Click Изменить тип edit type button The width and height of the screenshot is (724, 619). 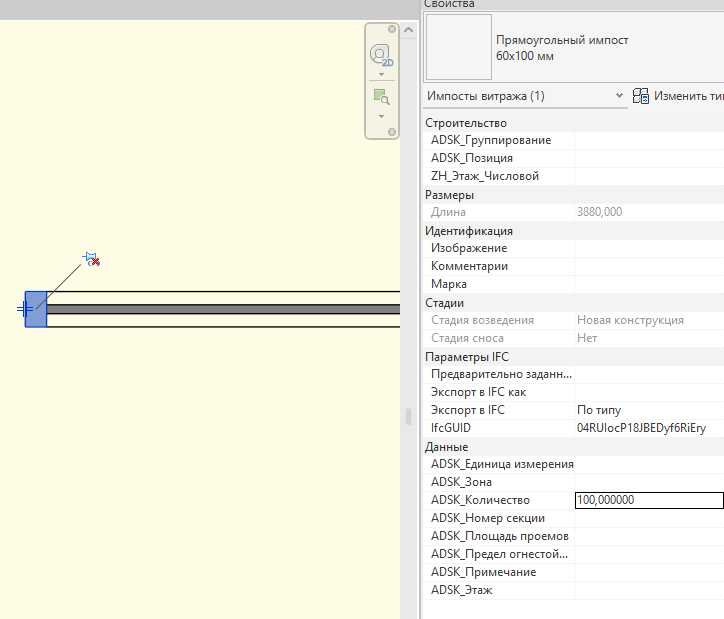[x=678, y=96]
